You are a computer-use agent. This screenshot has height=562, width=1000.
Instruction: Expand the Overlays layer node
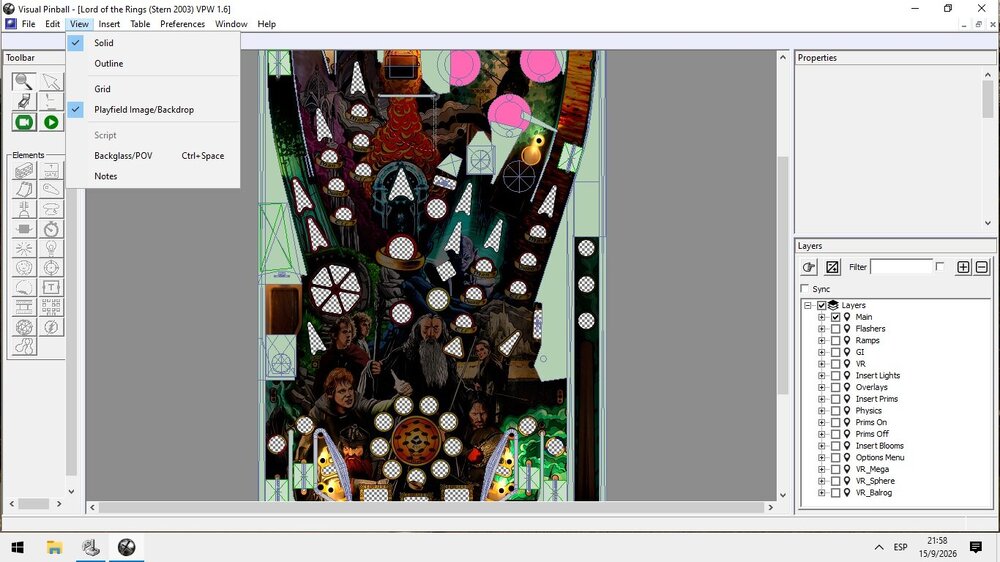click(821, 387)
